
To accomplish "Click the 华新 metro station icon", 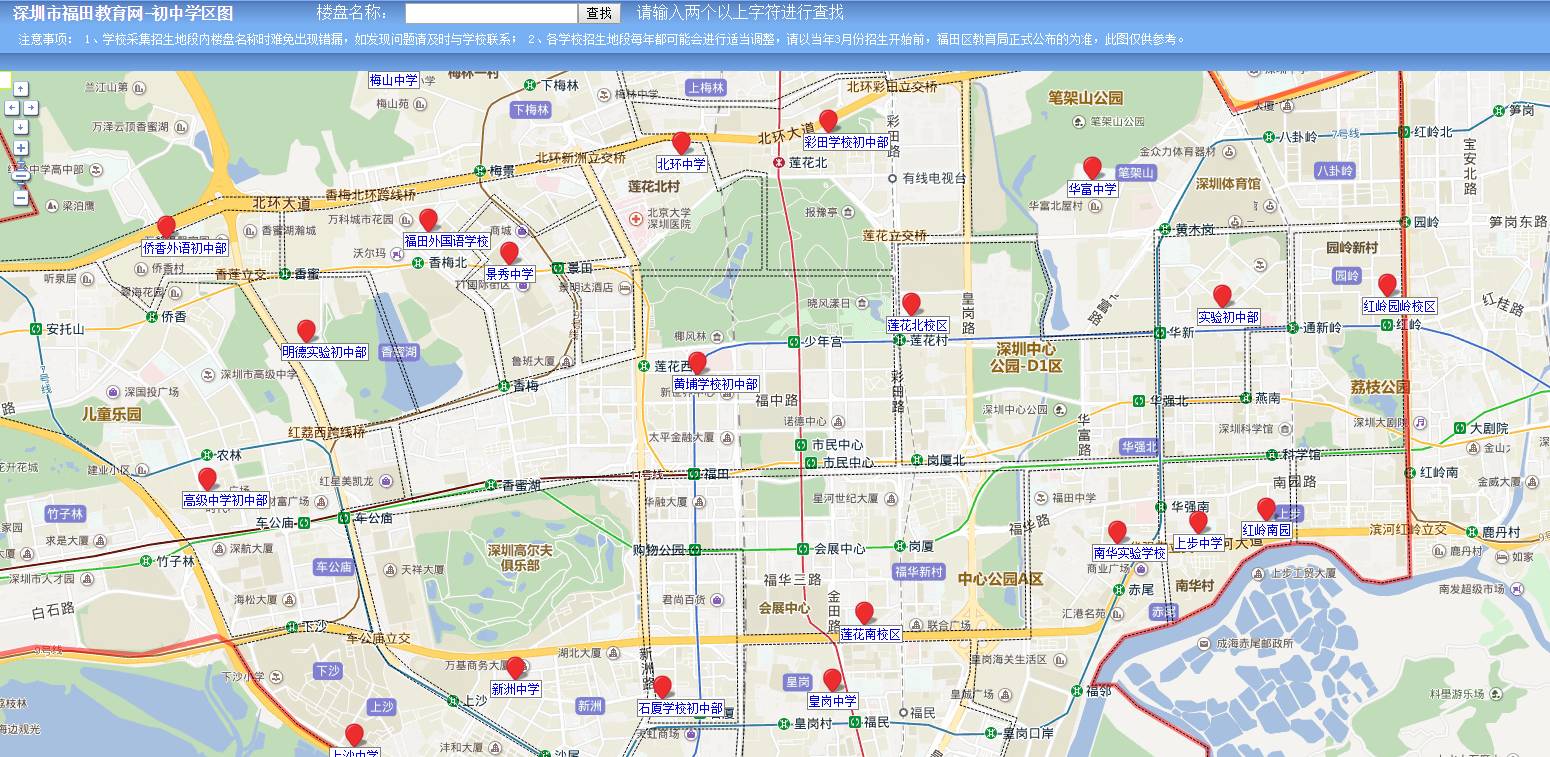I will pyautogui.click(x=1159, y=332).
